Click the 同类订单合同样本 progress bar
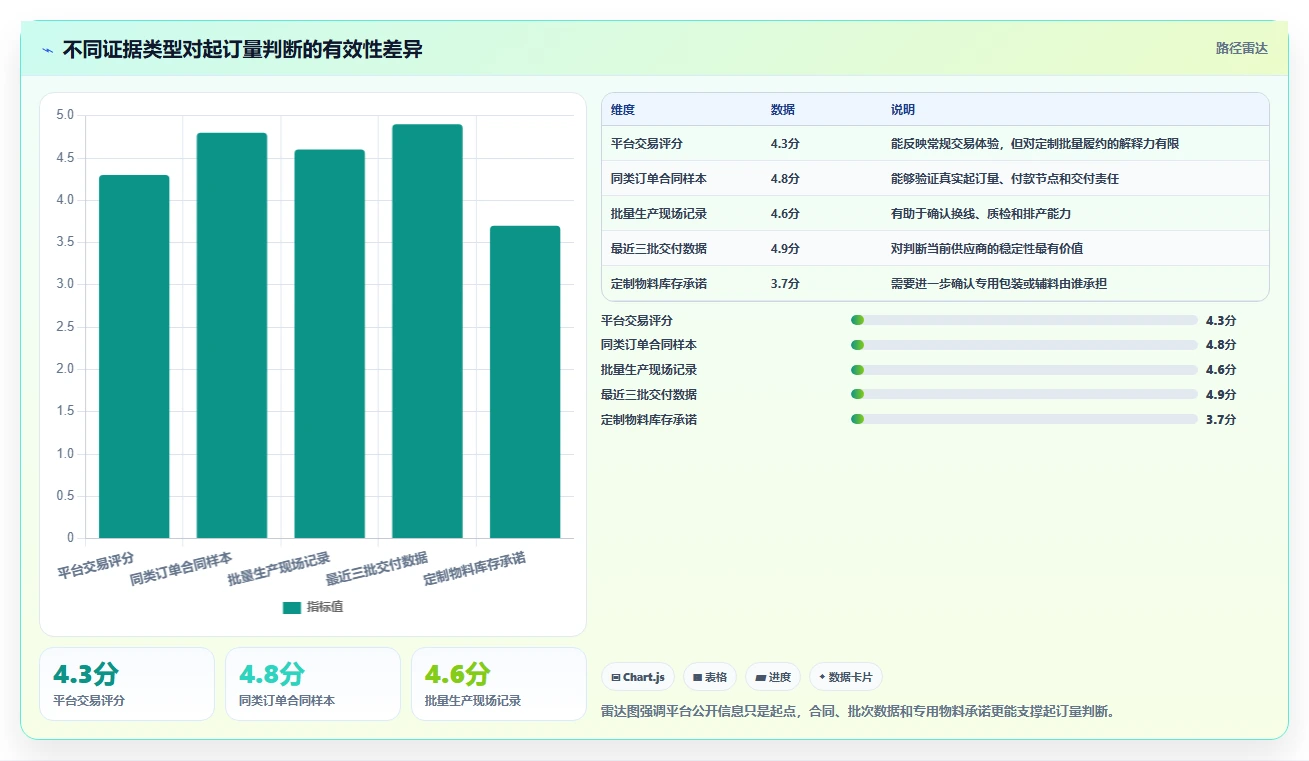The image size is (1309, 761). 1024,345
